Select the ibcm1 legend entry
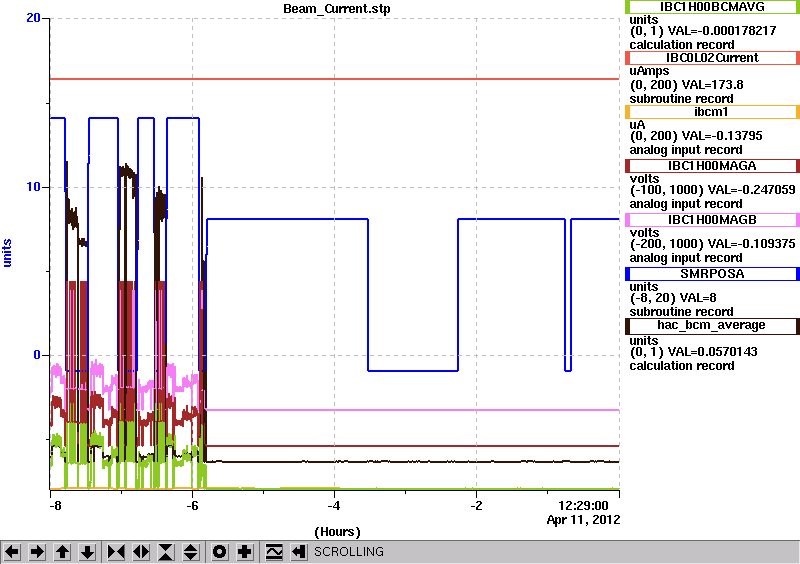 pyautogui.click(x=712, y=112)
